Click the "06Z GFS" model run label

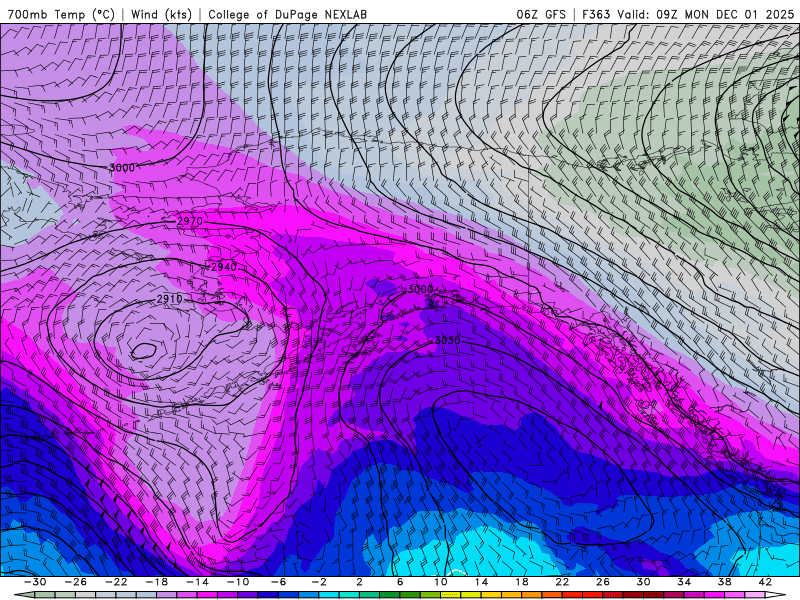(x=541, y=15)
